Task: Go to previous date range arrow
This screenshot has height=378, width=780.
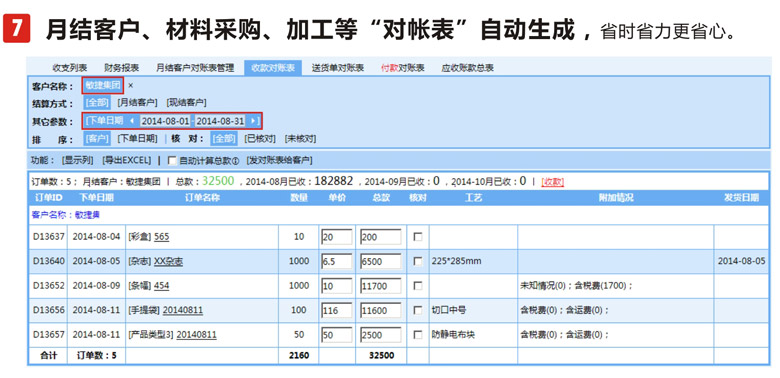Action: 132,121
